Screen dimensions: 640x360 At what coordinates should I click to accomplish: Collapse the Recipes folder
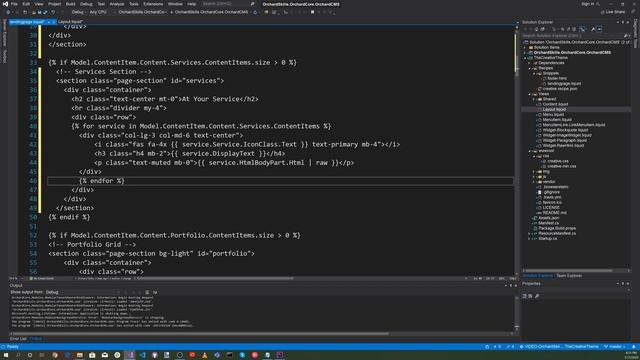pos(530,68)
